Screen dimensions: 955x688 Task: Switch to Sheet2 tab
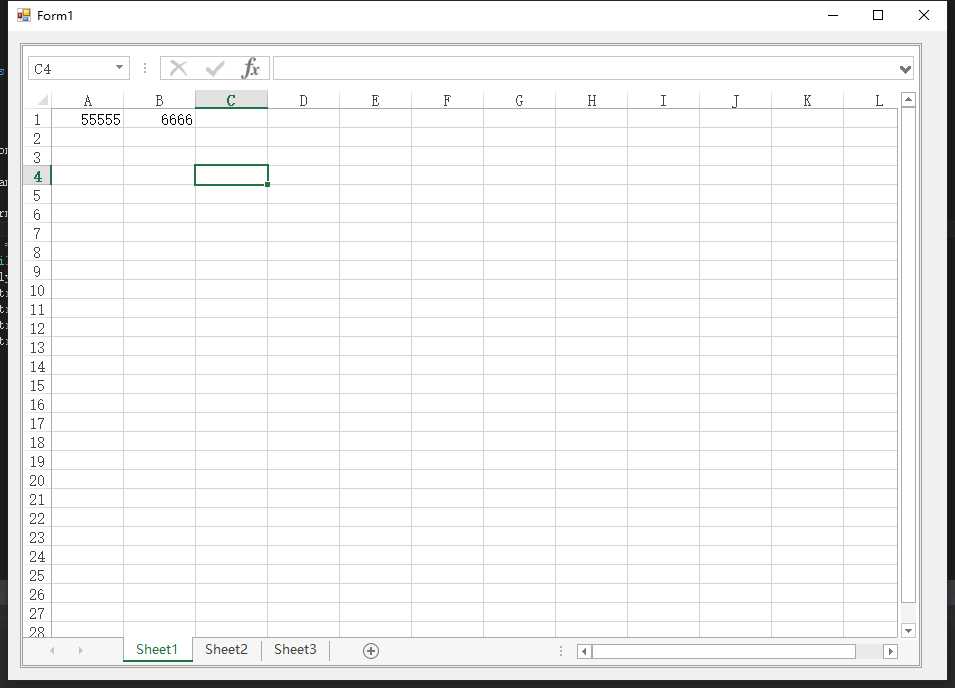pos(227,650)
